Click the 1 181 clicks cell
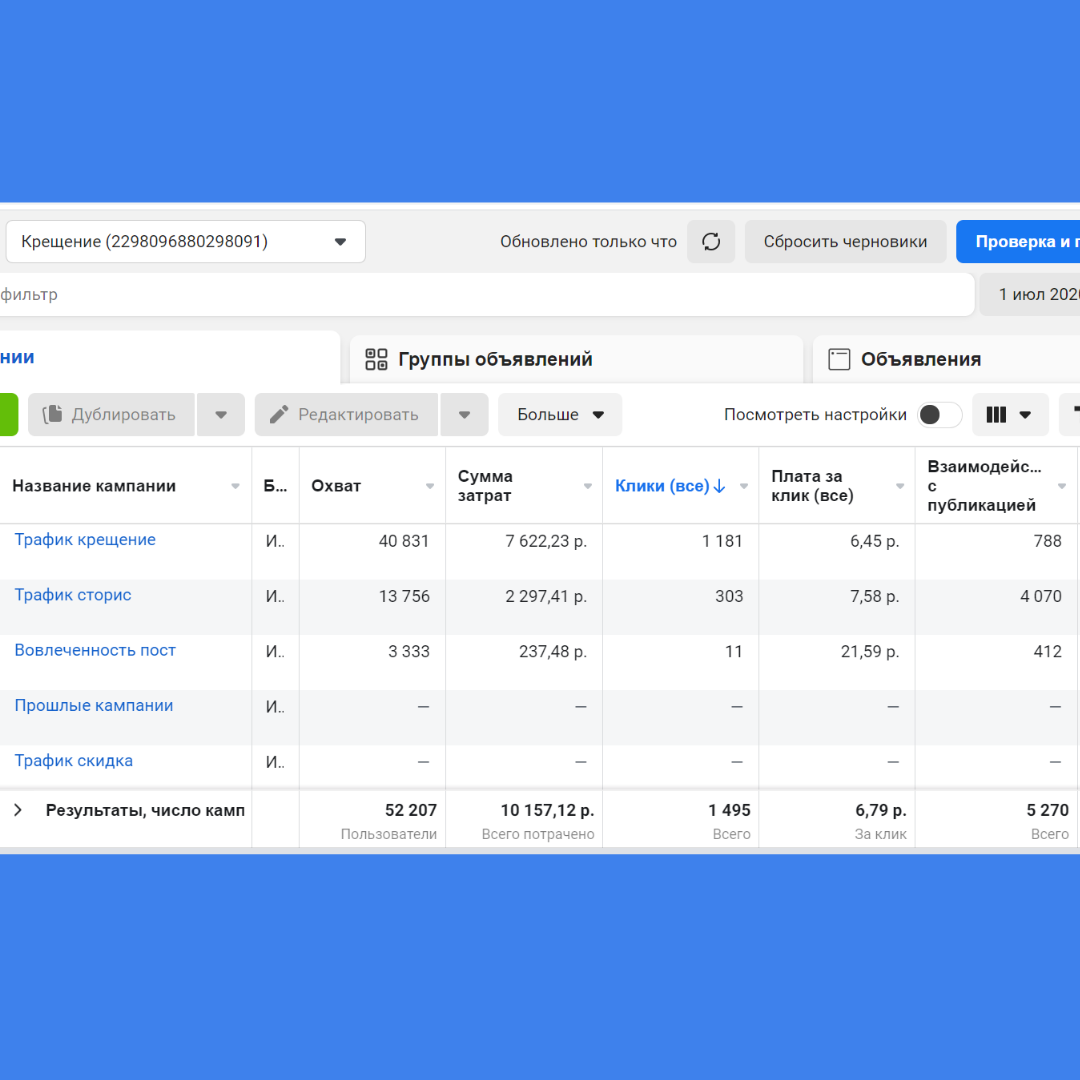Image resolution: width=1080 pixels, height=1080 pixels. [722, 541]
